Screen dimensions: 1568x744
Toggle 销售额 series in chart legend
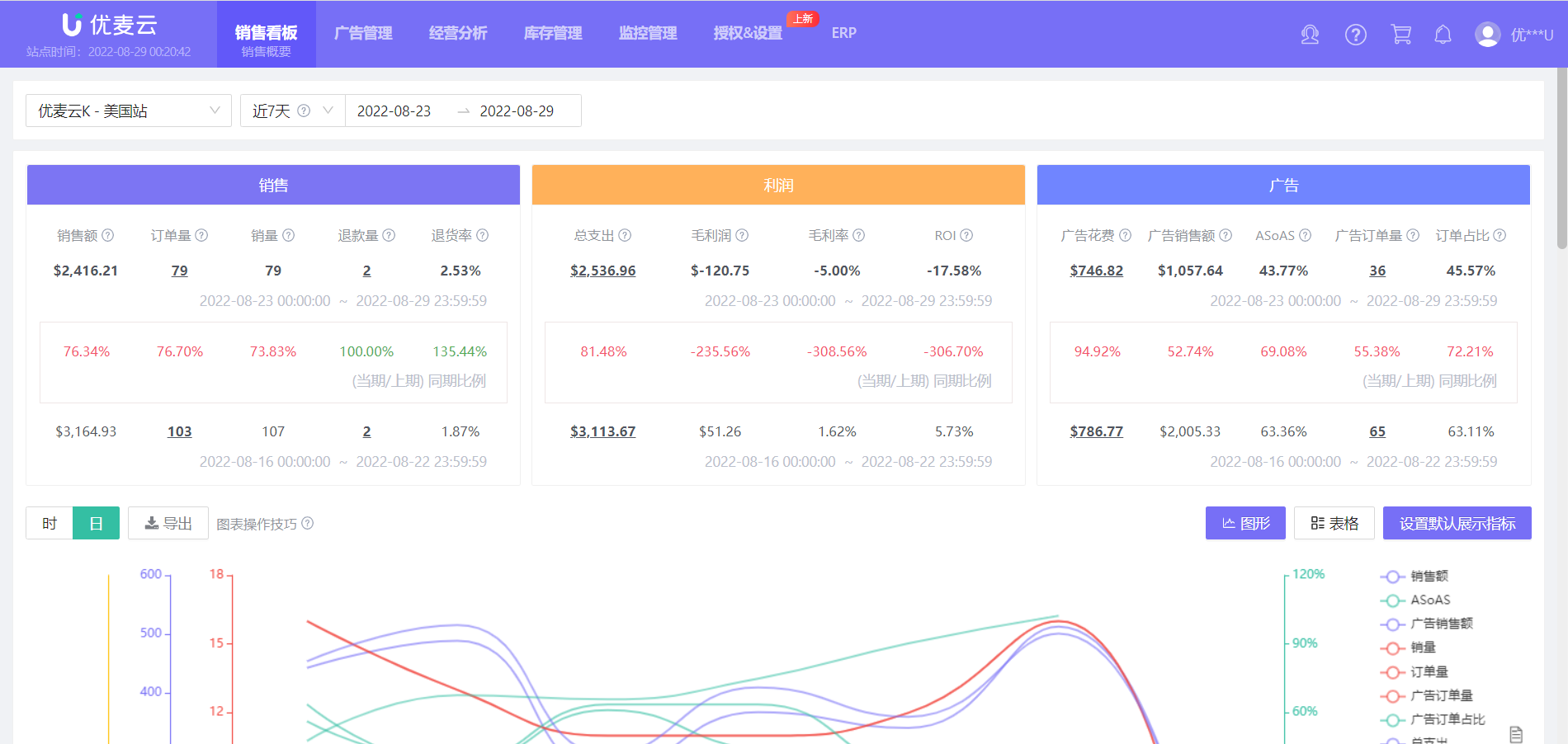tap(1415, 577)
